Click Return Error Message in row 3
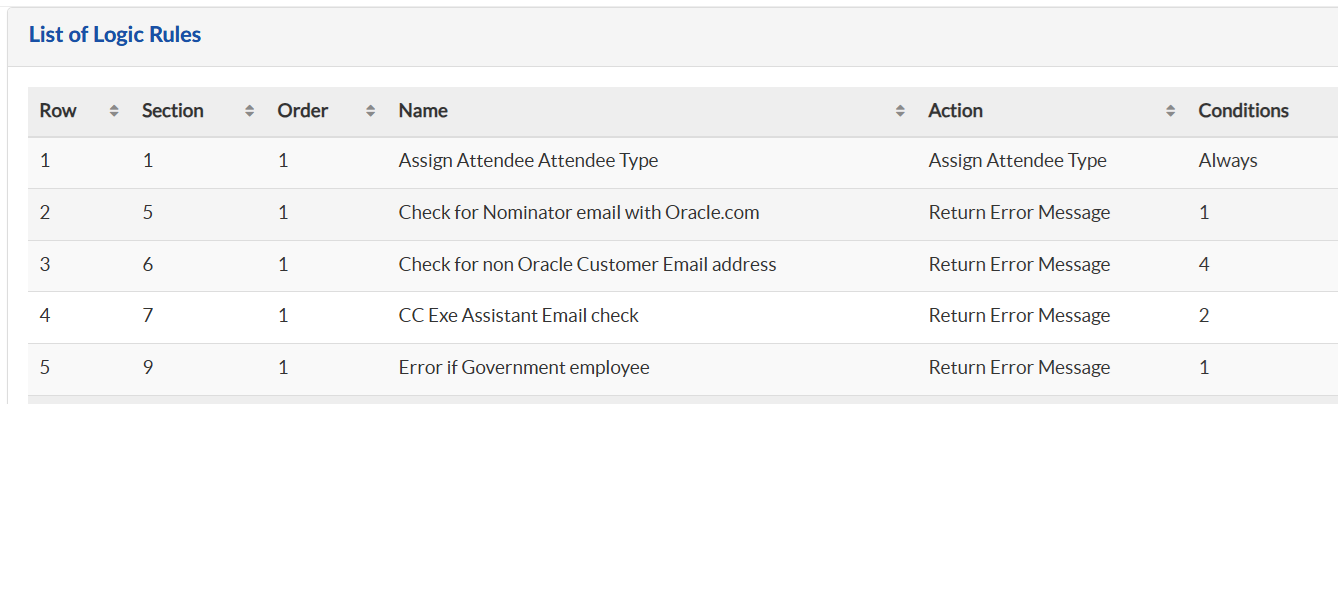 tap(1019, 264)
